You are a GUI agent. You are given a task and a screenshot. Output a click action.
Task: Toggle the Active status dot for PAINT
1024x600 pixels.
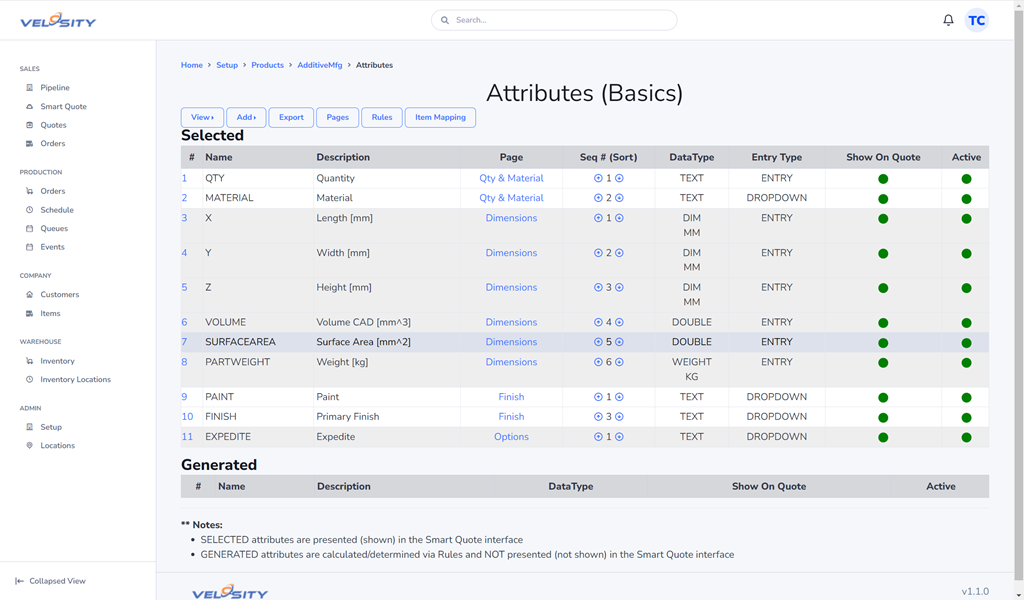coord(966,398)
